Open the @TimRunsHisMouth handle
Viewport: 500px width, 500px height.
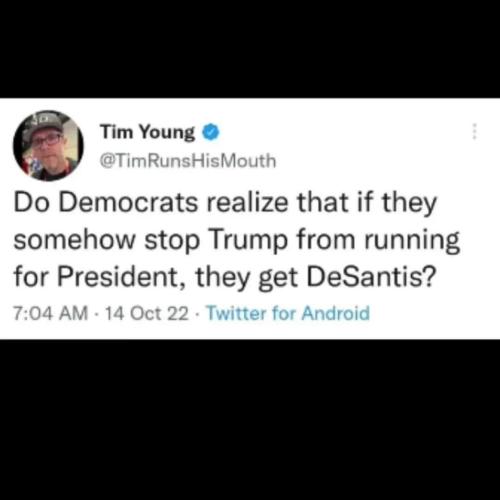pyautogui.click(x=188, y=161)
